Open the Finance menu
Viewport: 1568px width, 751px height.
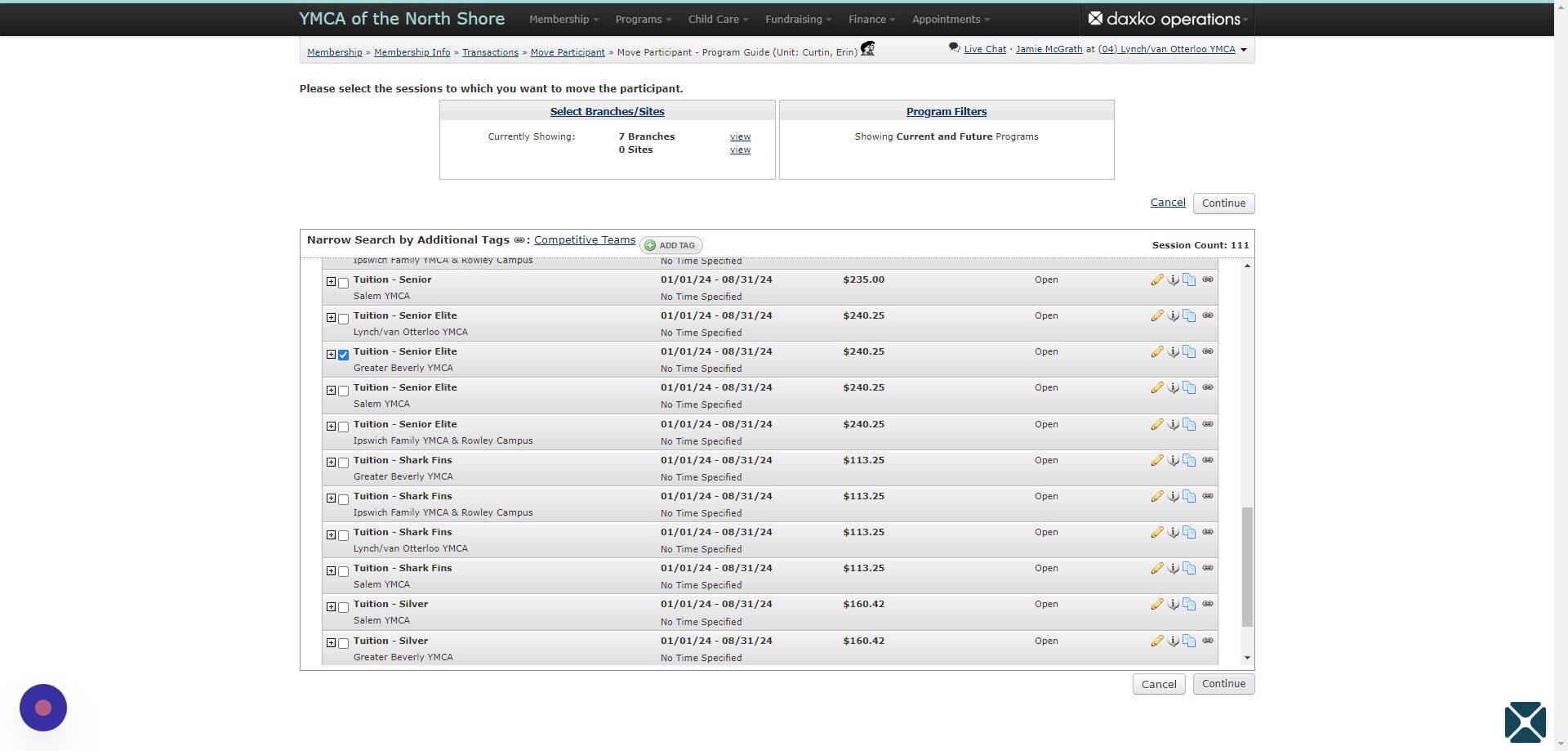click(x=871, y=19)
